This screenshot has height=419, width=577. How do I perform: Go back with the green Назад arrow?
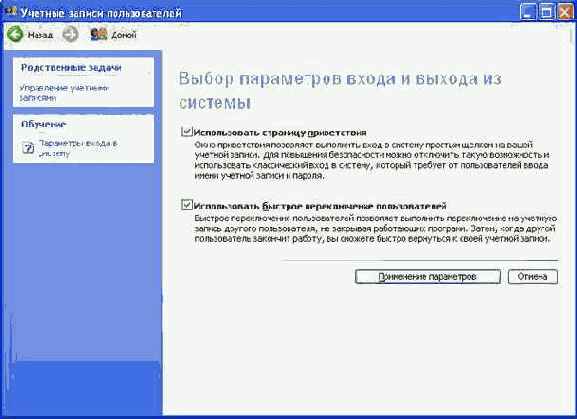click(15, 34)
